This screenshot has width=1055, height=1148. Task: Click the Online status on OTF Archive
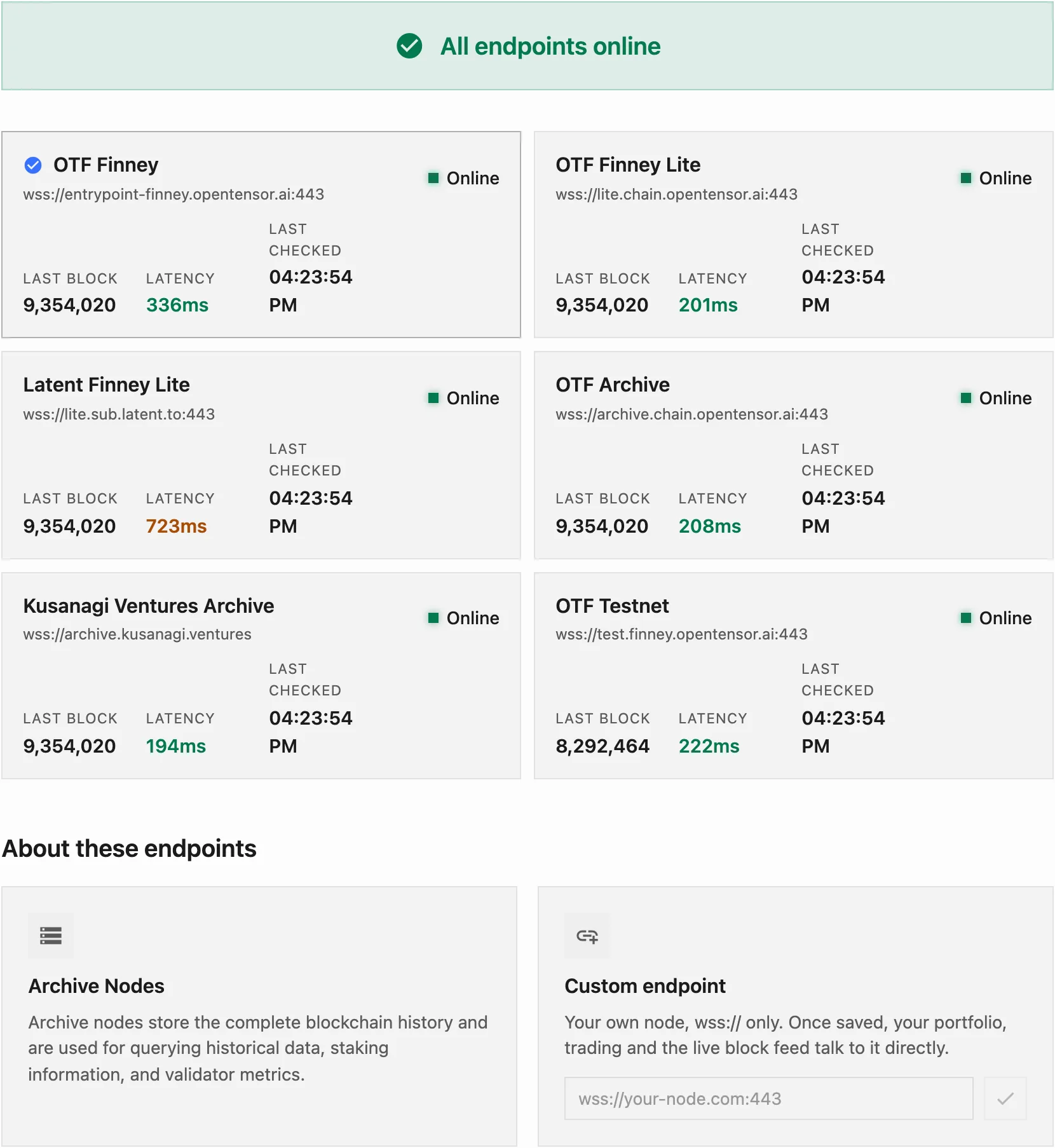pyautogui.click(x=997, y=398)
